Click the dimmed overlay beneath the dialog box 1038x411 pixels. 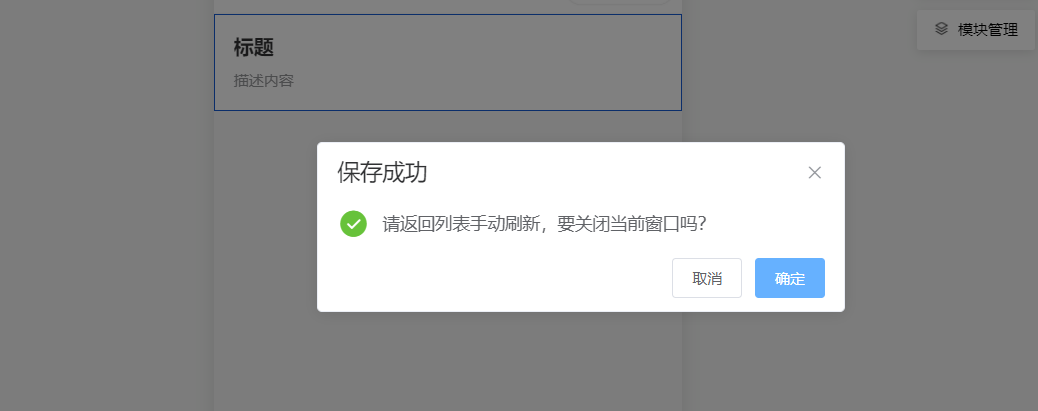[581, 361]
